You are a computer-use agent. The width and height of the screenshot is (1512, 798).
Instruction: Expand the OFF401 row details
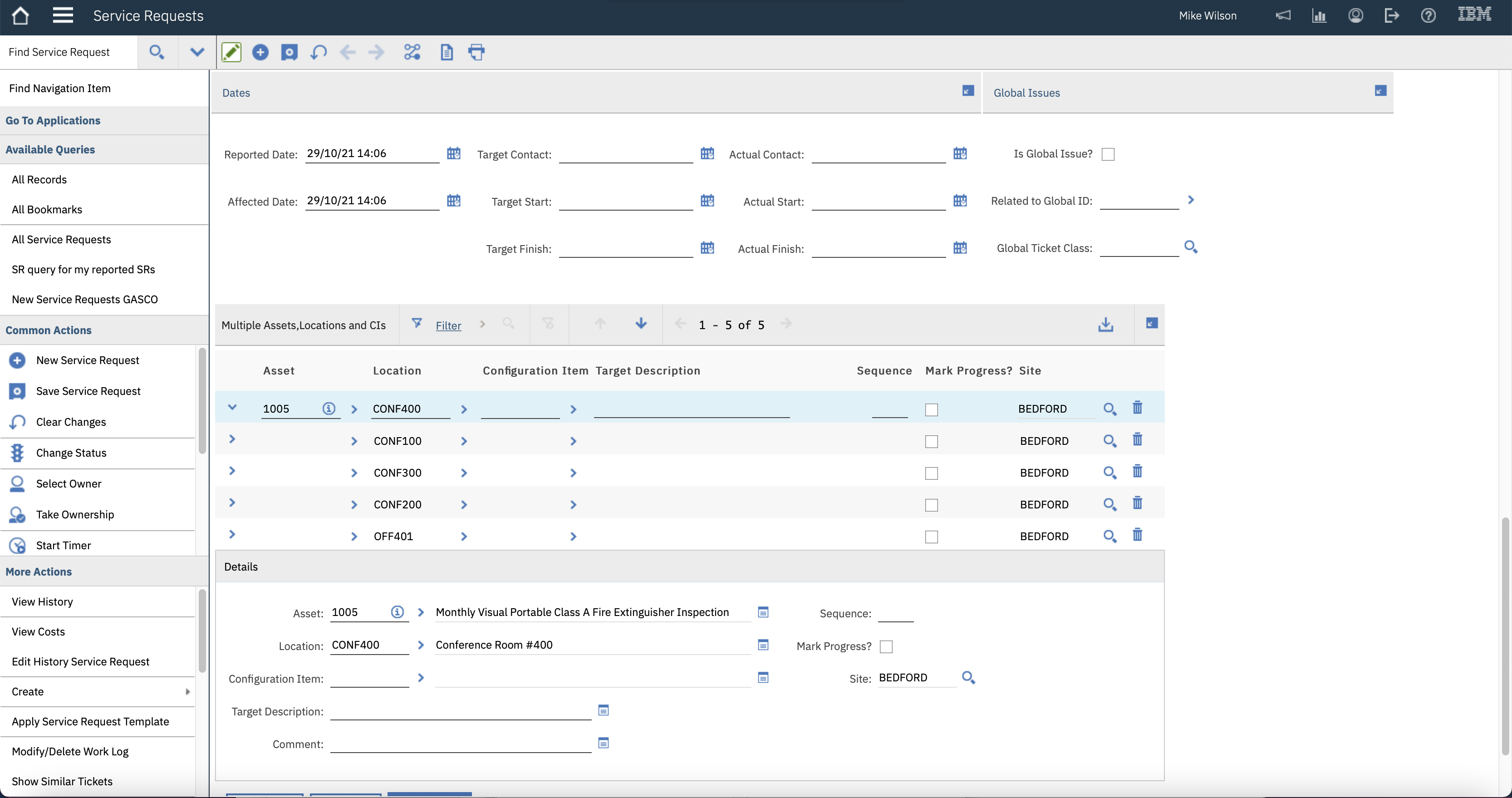coord(232,534)
